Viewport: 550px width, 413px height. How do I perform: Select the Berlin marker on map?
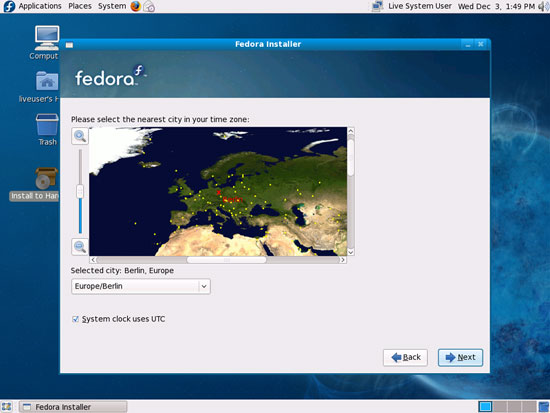(219, 192)
